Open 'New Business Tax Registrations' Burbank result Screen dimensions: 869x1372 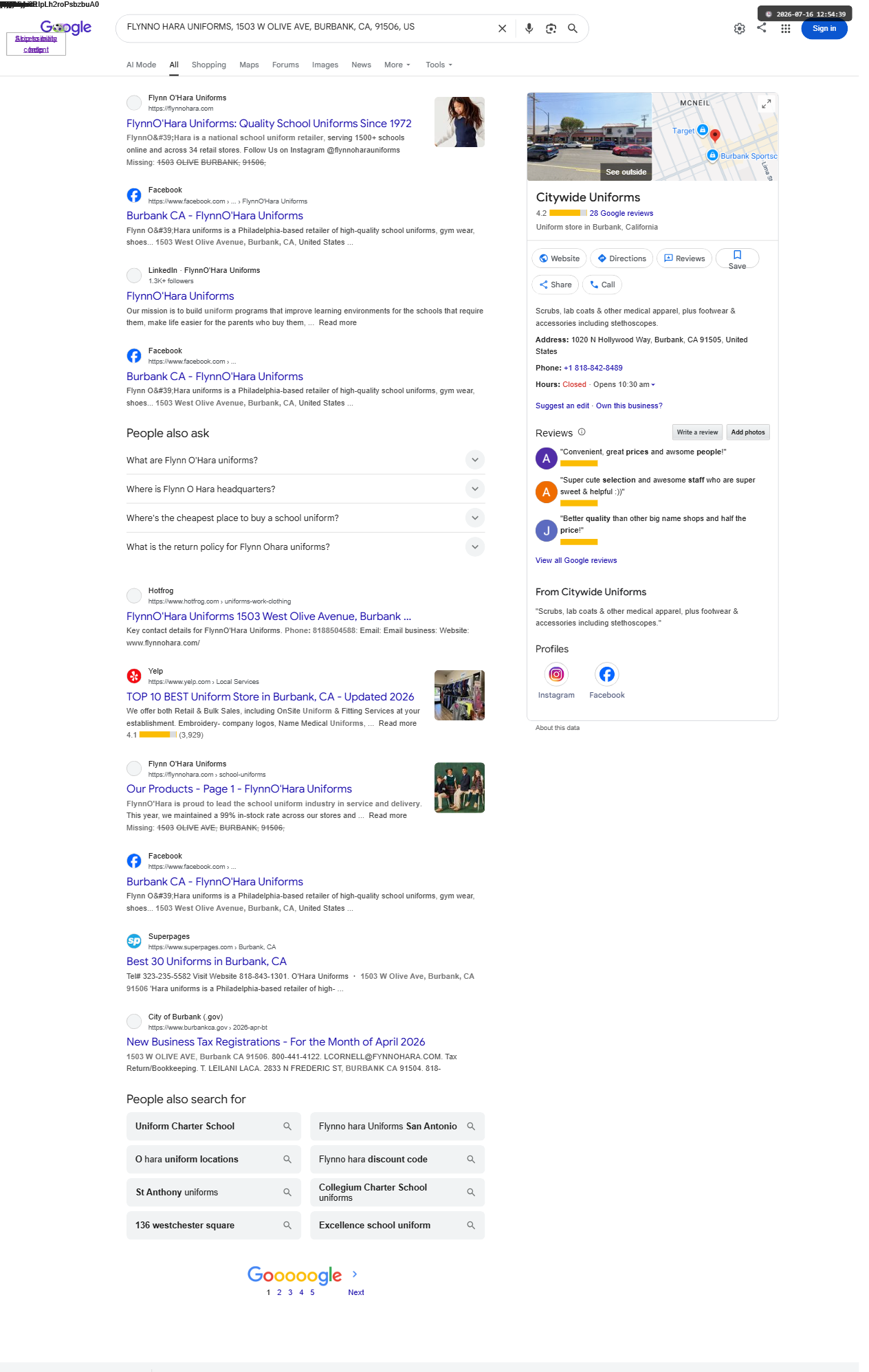276,1042
